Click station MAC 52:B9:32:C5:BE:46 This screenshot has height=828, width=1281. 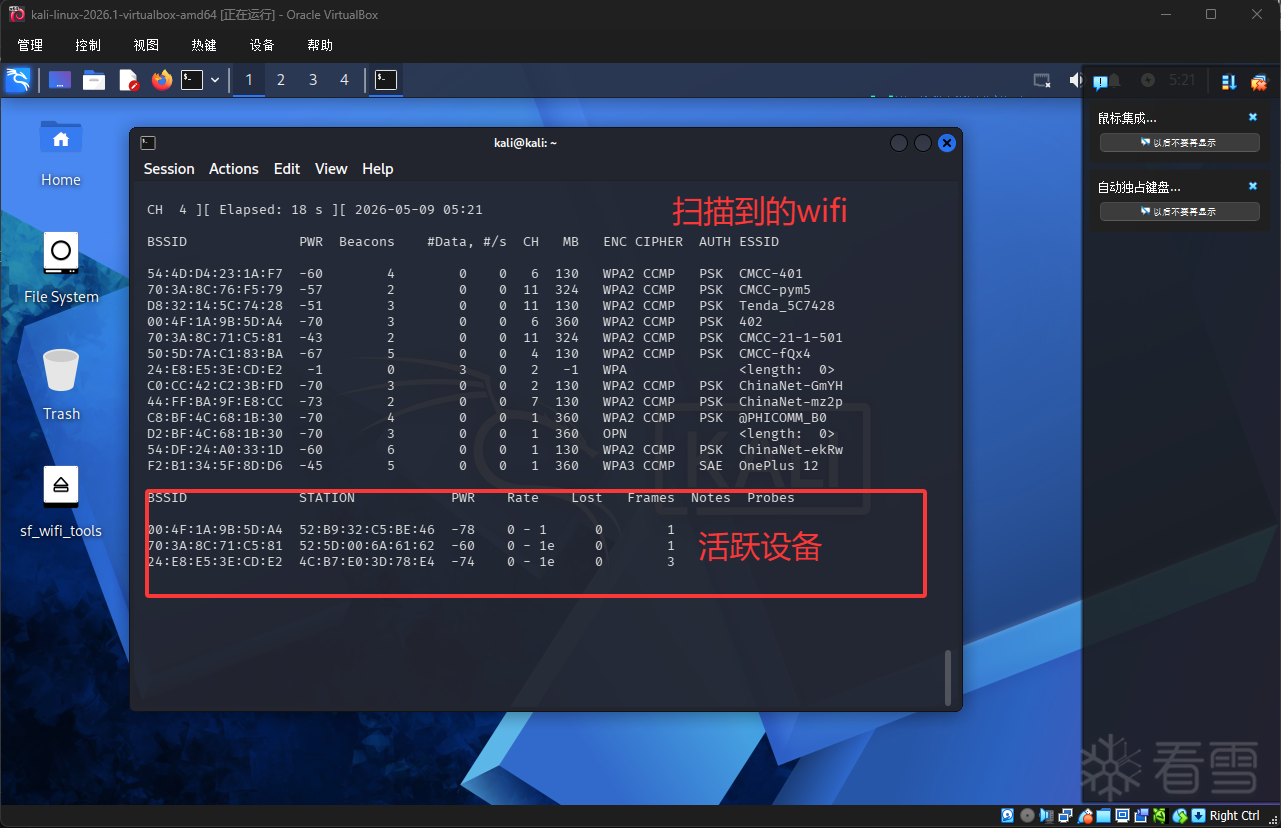(367, 530)
